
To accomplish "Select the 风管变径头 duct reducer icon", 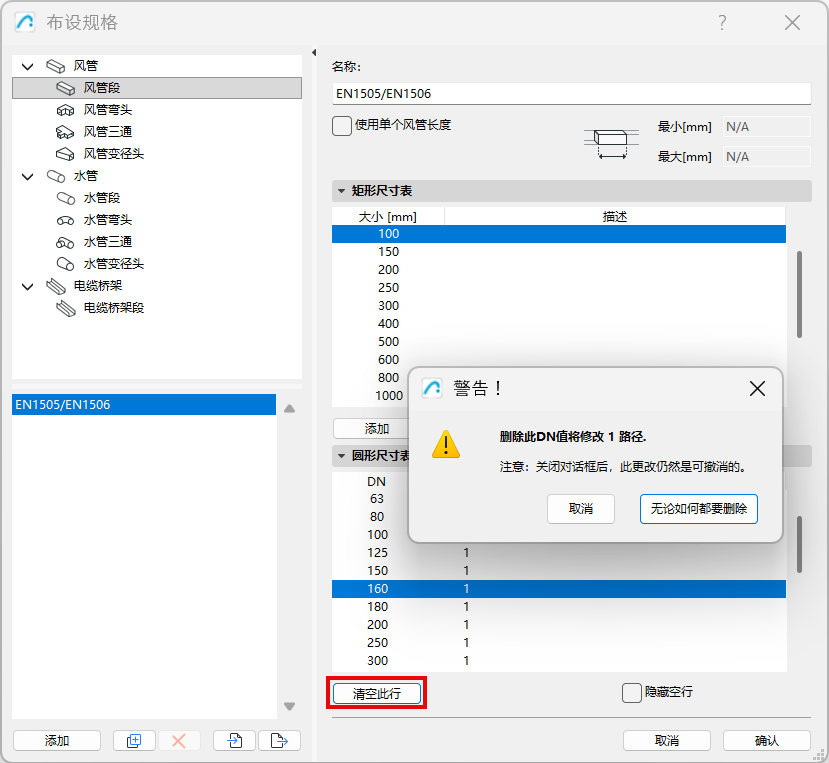I will point(66,154).
